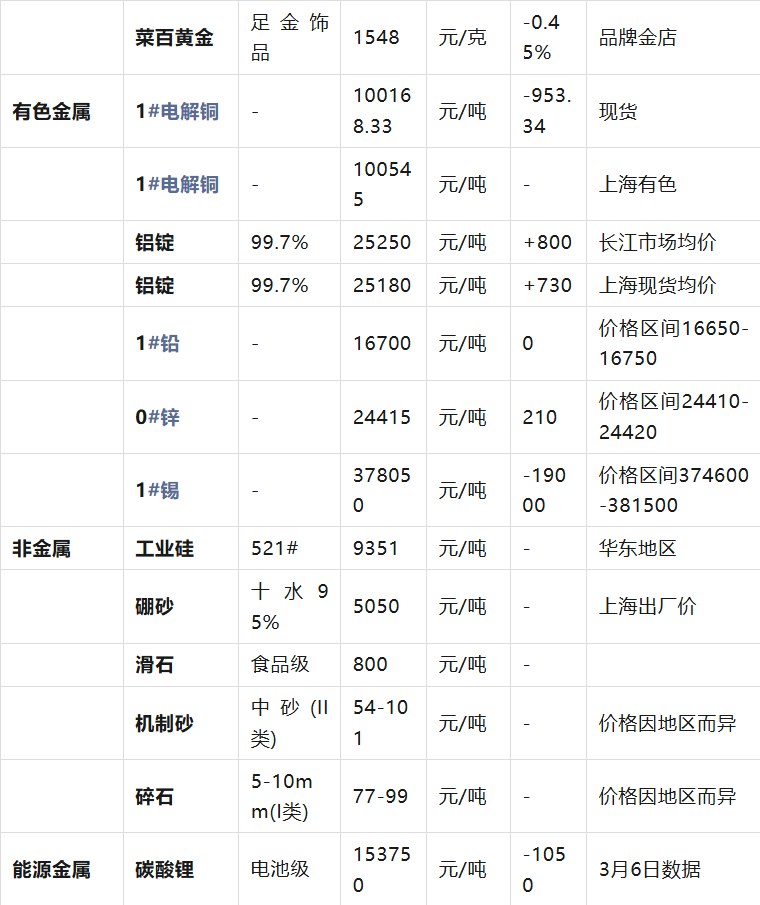Image resolution: width=760 pixels, height=905 pixels.
Task: Select the 有色金属 category label
Action: [x=51, y=111]
